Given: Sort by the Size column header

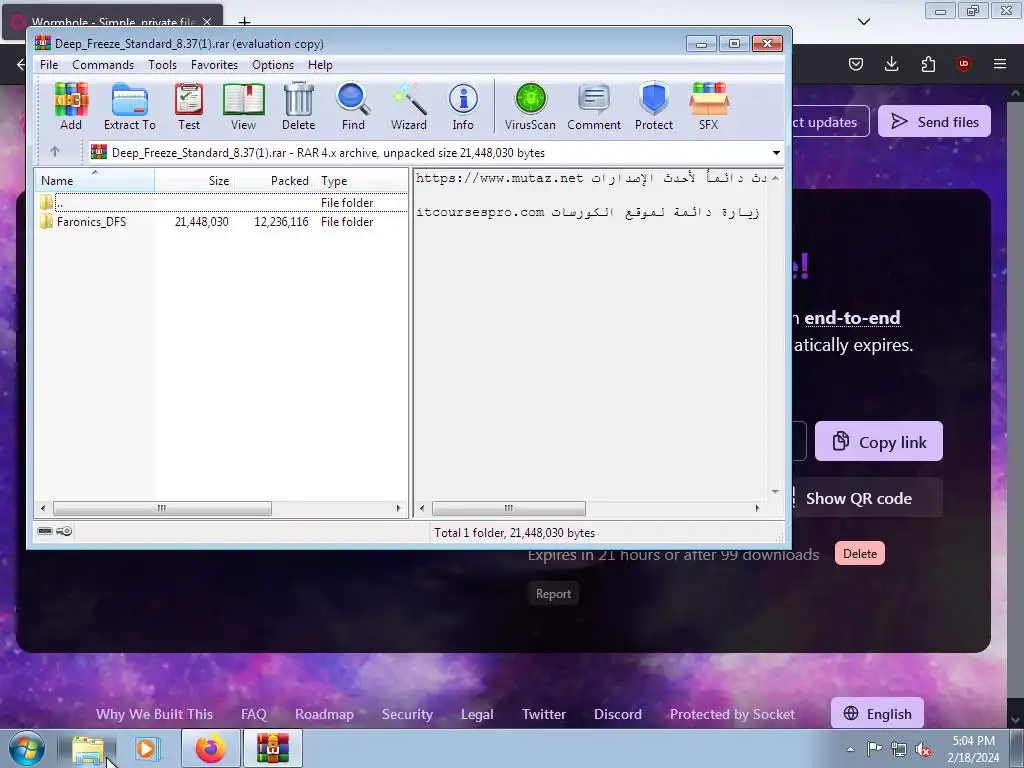Looking at the screenshot, I should 194,180.
